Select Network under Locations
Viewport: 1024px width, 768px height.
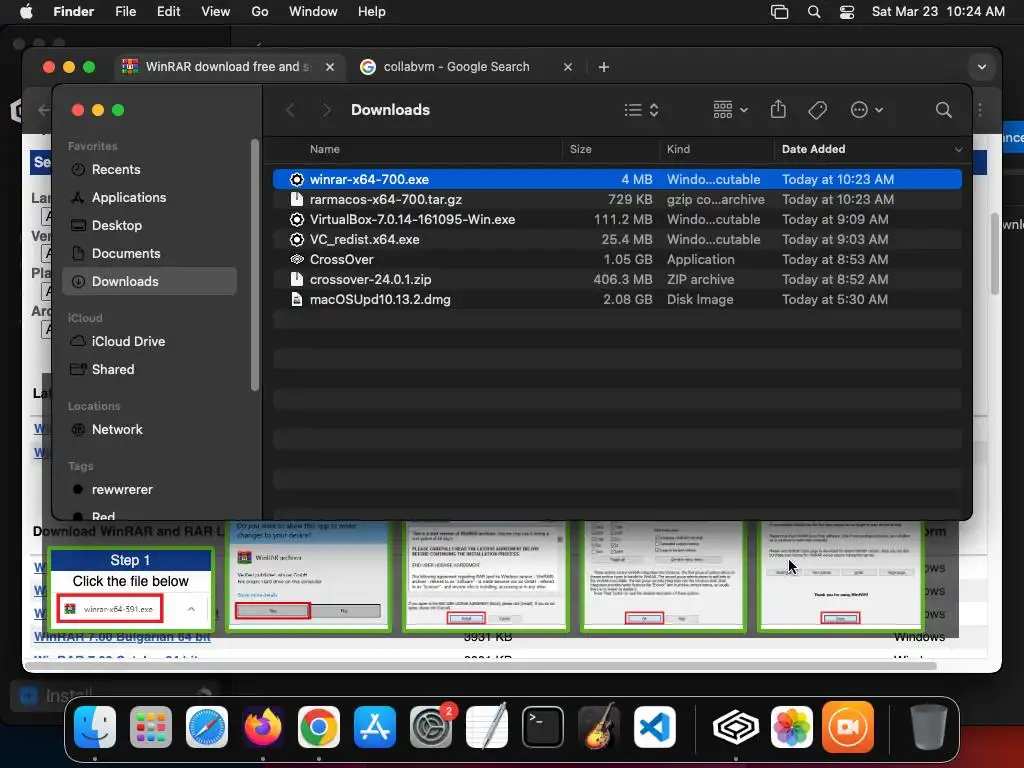coord(150,430)
